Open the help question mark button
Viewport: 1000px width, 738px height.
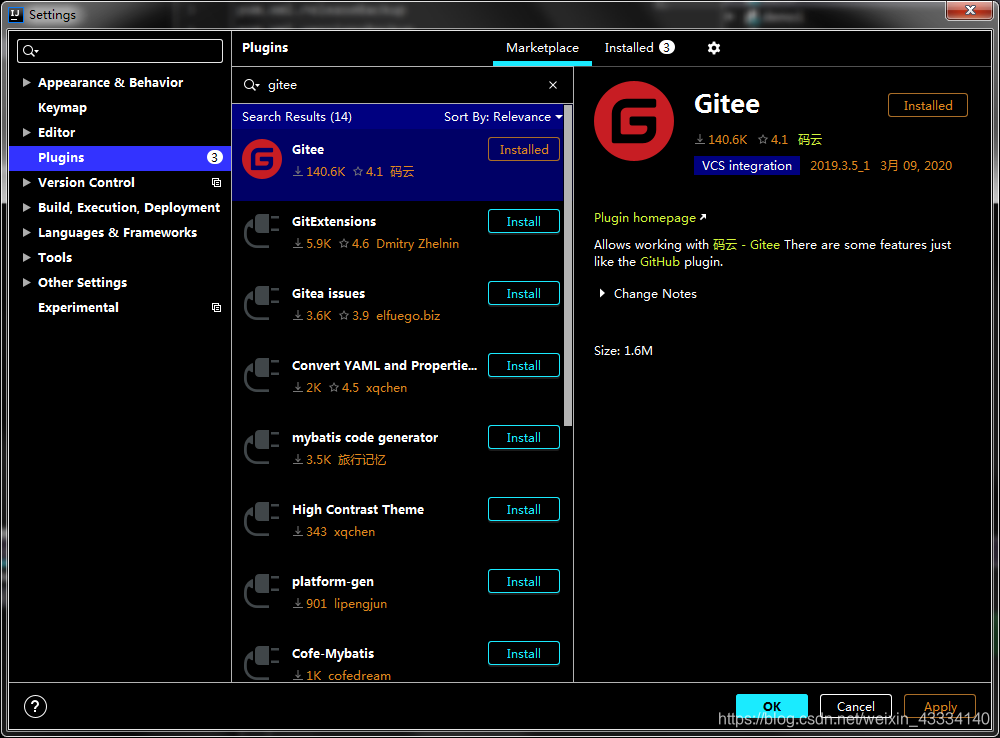35,706
